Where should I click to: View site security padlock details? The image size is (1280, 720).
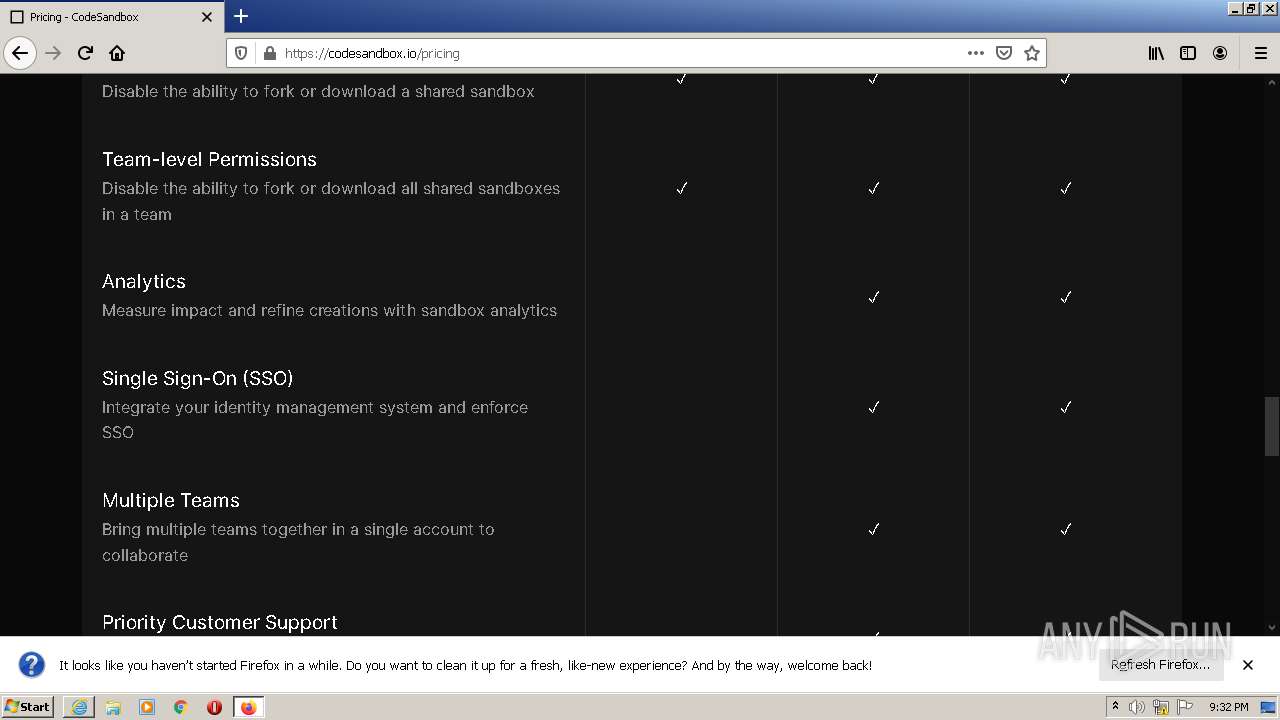pos(268,53)
